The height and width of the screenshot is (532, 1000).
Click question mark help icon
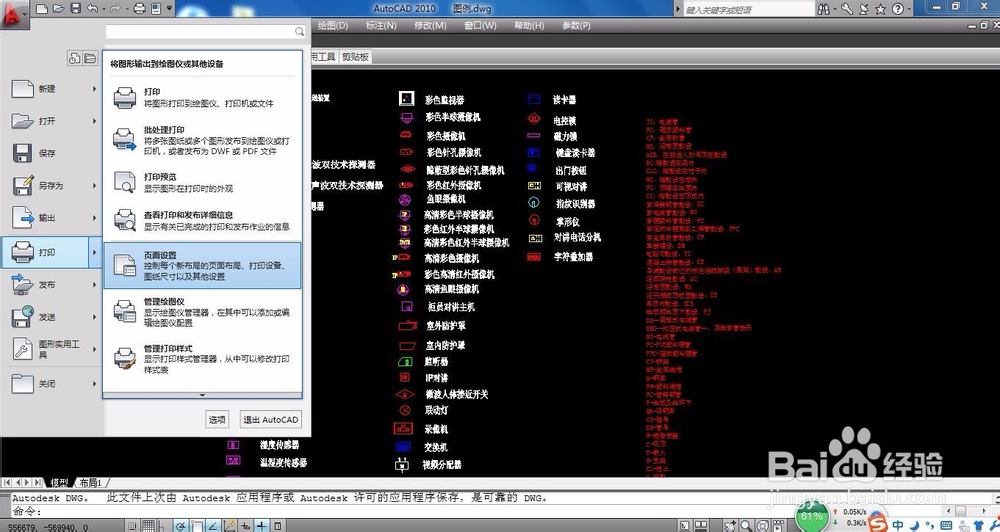coord(897,9)
